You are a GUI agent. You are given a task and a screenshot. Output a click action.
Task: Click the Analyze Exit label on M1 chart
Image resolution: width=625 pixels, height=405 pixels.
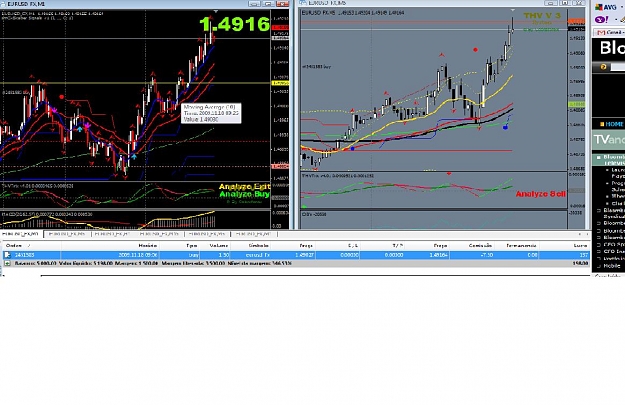(245, 187)
